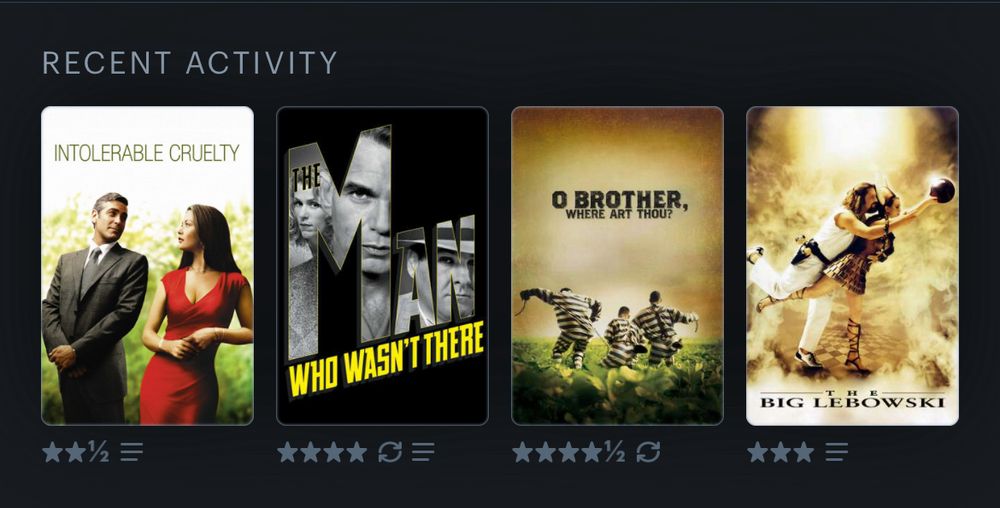Open The Big Lebowski poster
The width and height of the screenshot is (1000, 508).
(853, 266)
